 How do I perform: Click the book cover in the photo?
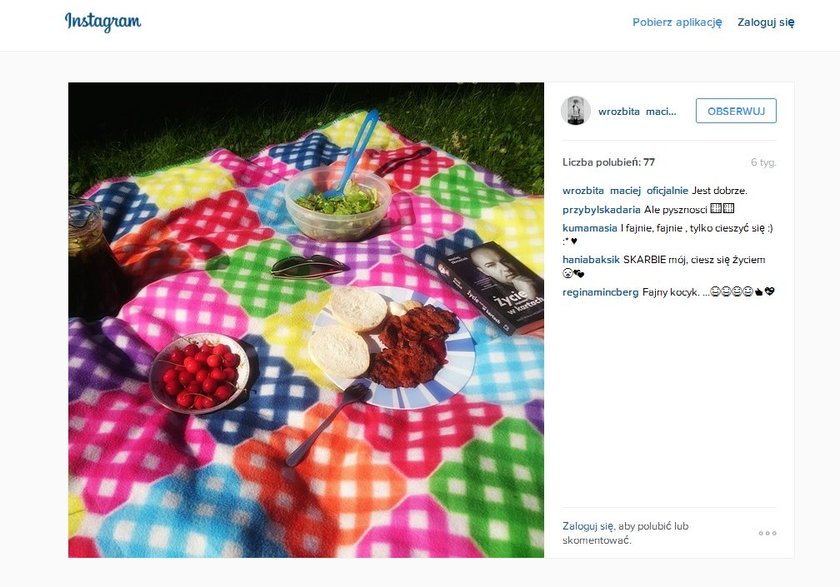coord(492,287)
